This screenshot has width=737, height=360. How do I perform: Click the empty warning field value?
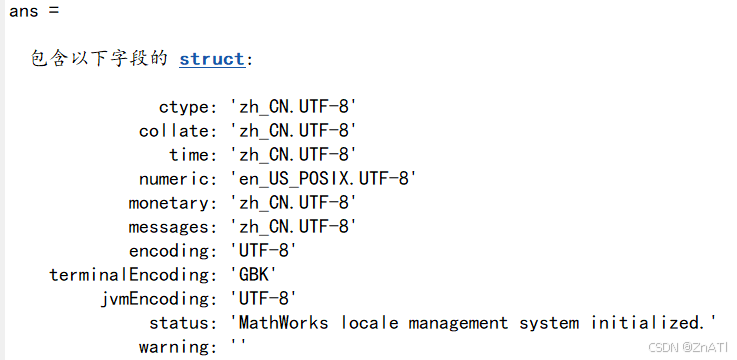coord(238,346)
